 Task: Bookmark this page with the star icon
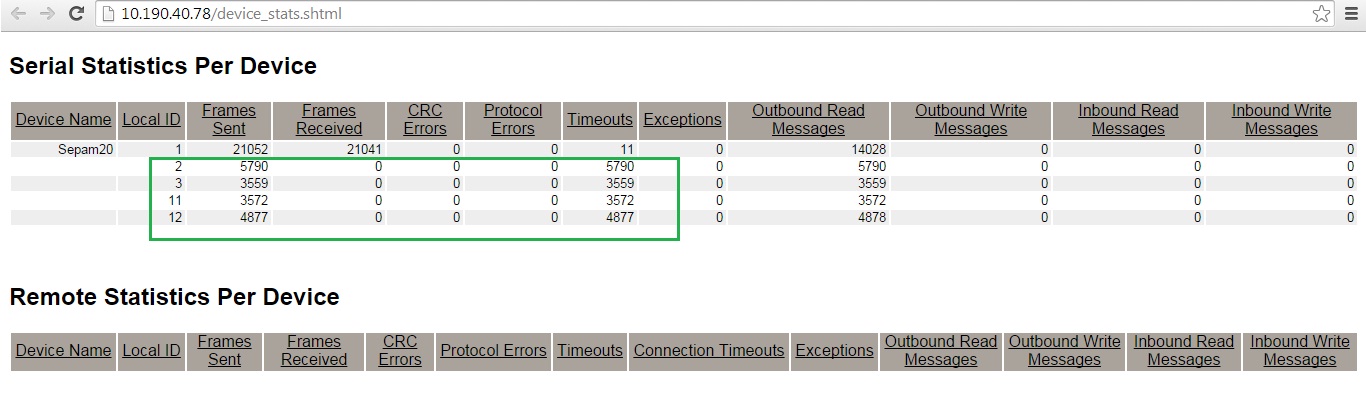(1321, 14)
